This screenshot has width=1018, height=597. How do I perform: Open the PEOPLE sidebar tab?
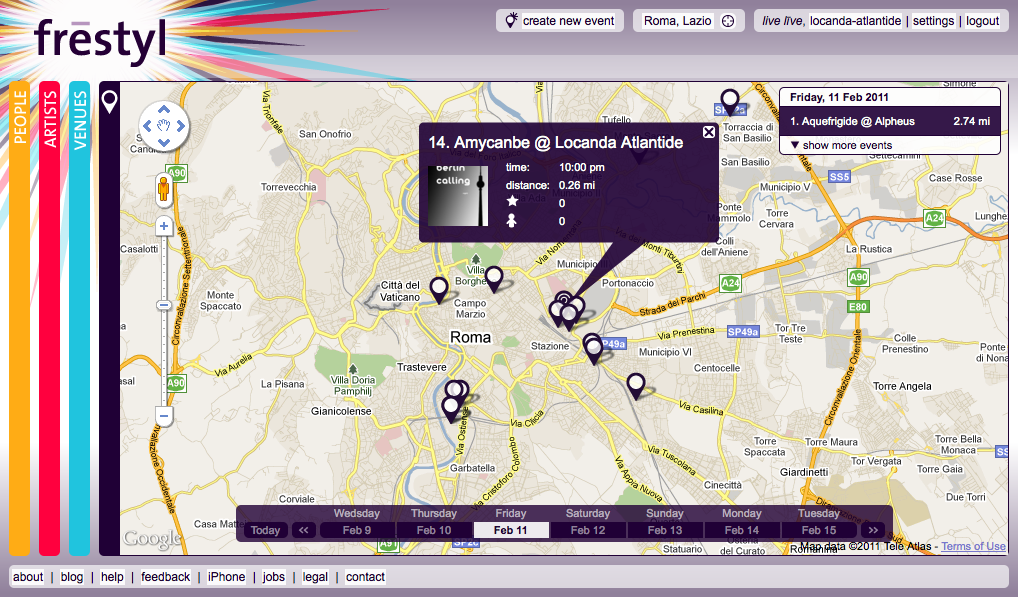coord(19,318)
